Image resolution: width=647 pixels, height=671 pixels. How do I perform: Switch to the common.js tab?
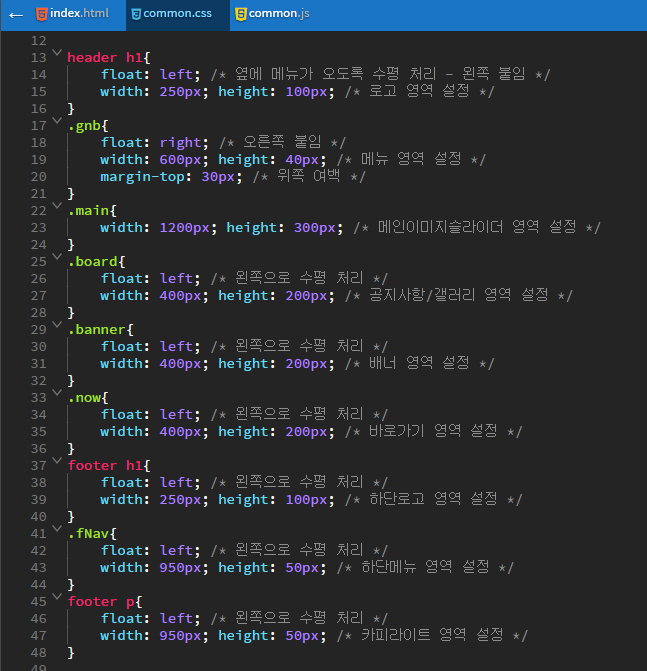point(274,15)
